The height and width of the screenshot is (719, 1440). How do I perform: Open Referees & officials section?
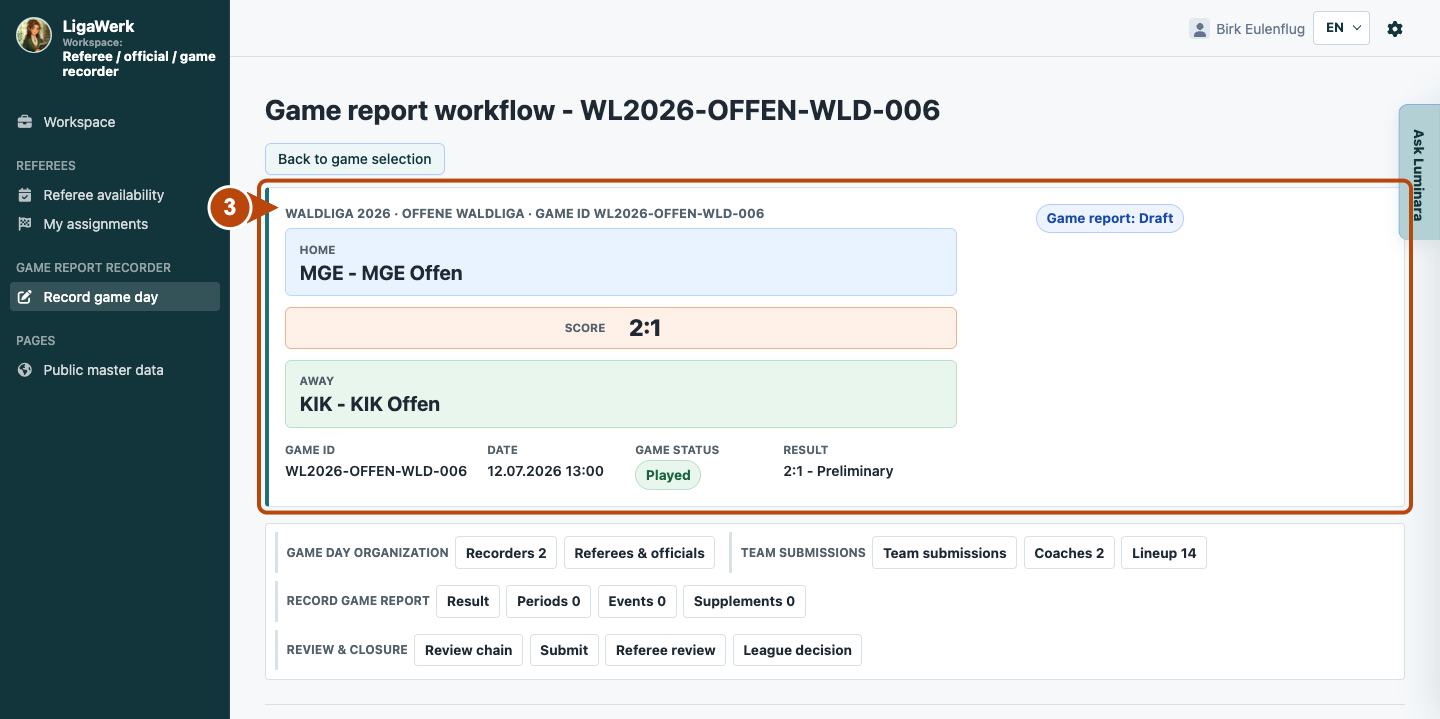click(x=640, y=553)
